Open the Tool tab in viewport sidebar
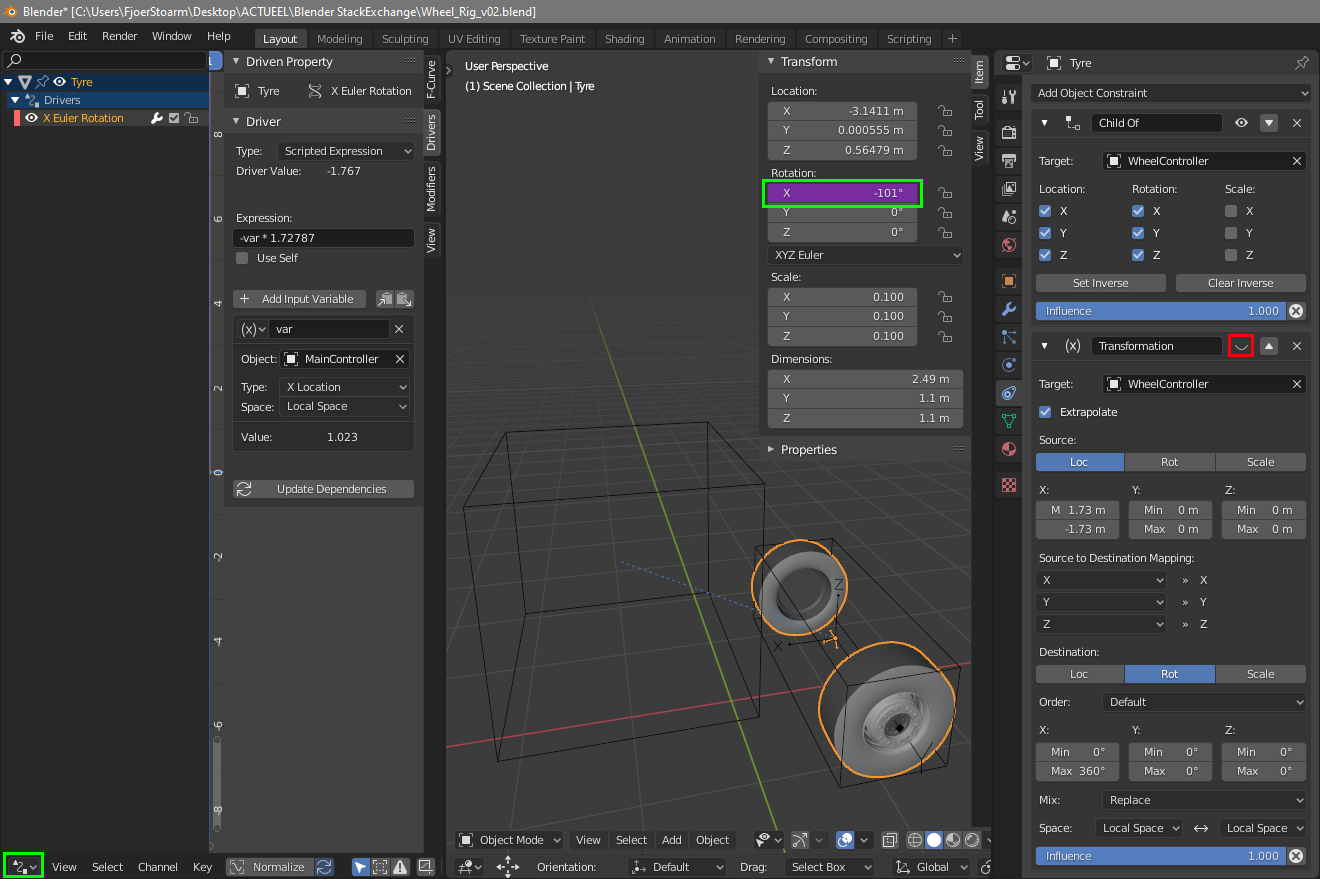 coord(979,108)
